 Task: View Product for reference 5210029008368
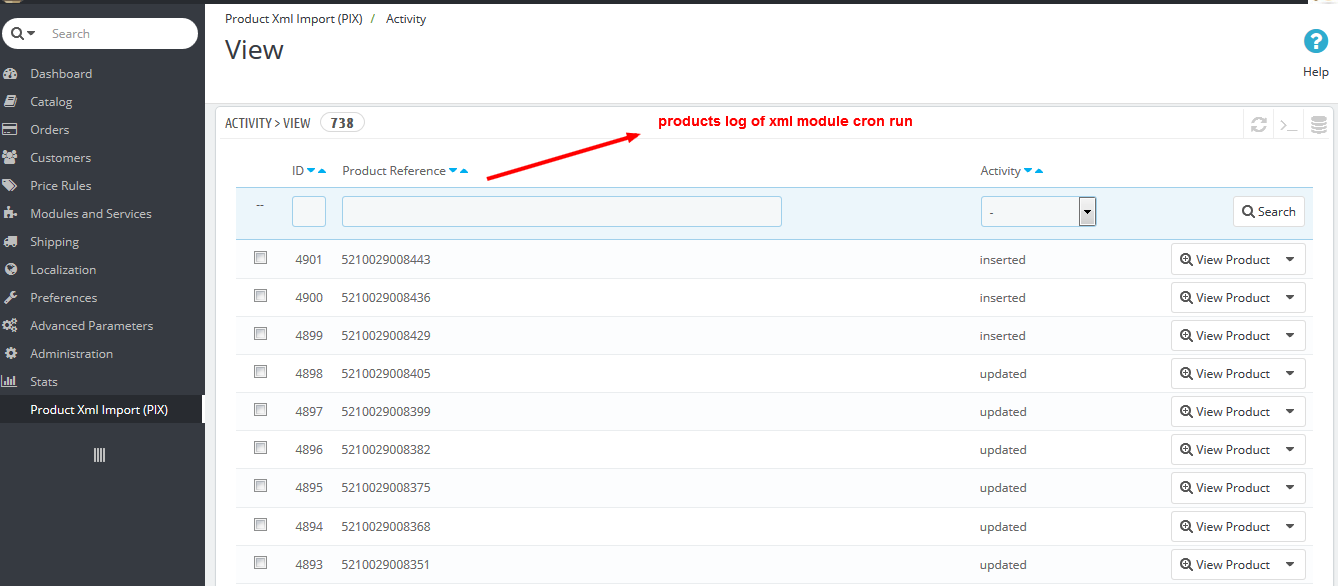click(1224, 527)
